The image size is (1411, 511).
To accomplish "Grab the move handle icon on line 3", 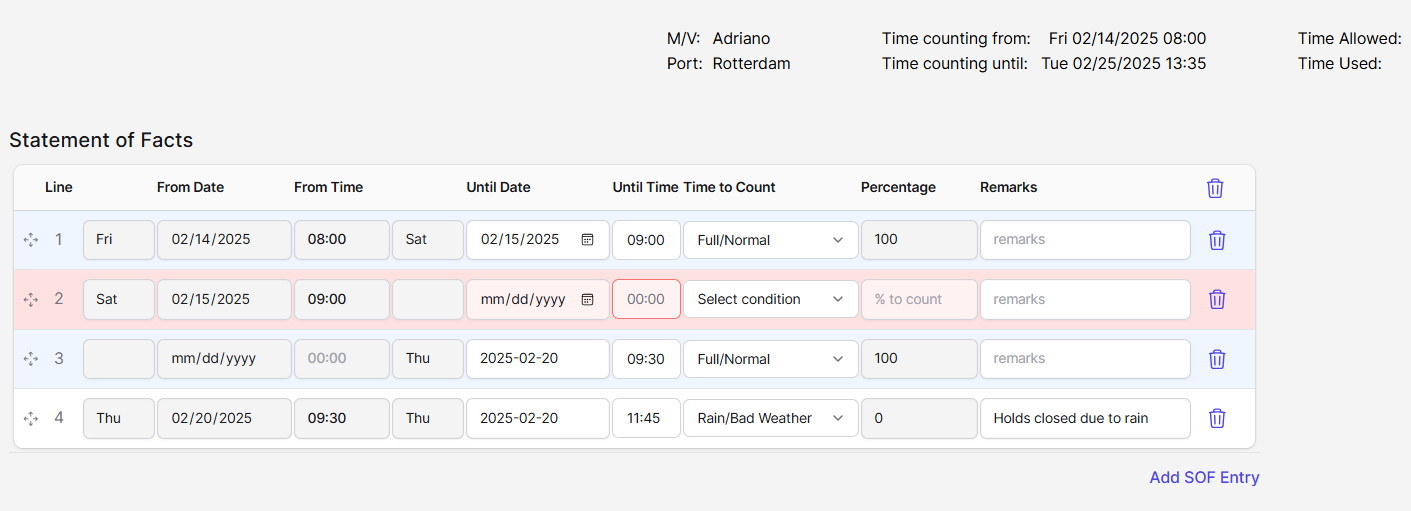I will coord(31,359).
